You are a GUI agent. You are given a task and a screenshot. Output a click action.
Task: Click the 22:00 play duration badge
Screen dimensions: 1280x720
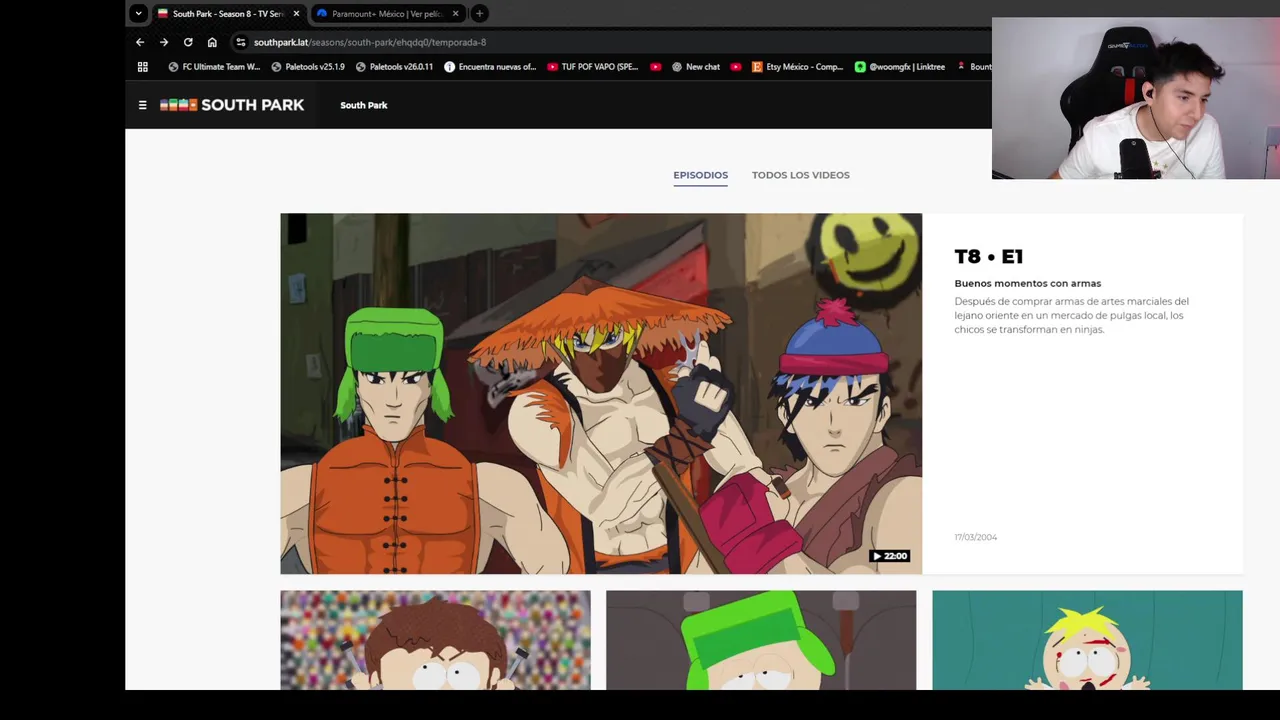pyautogui.click(x=889, y=556)
